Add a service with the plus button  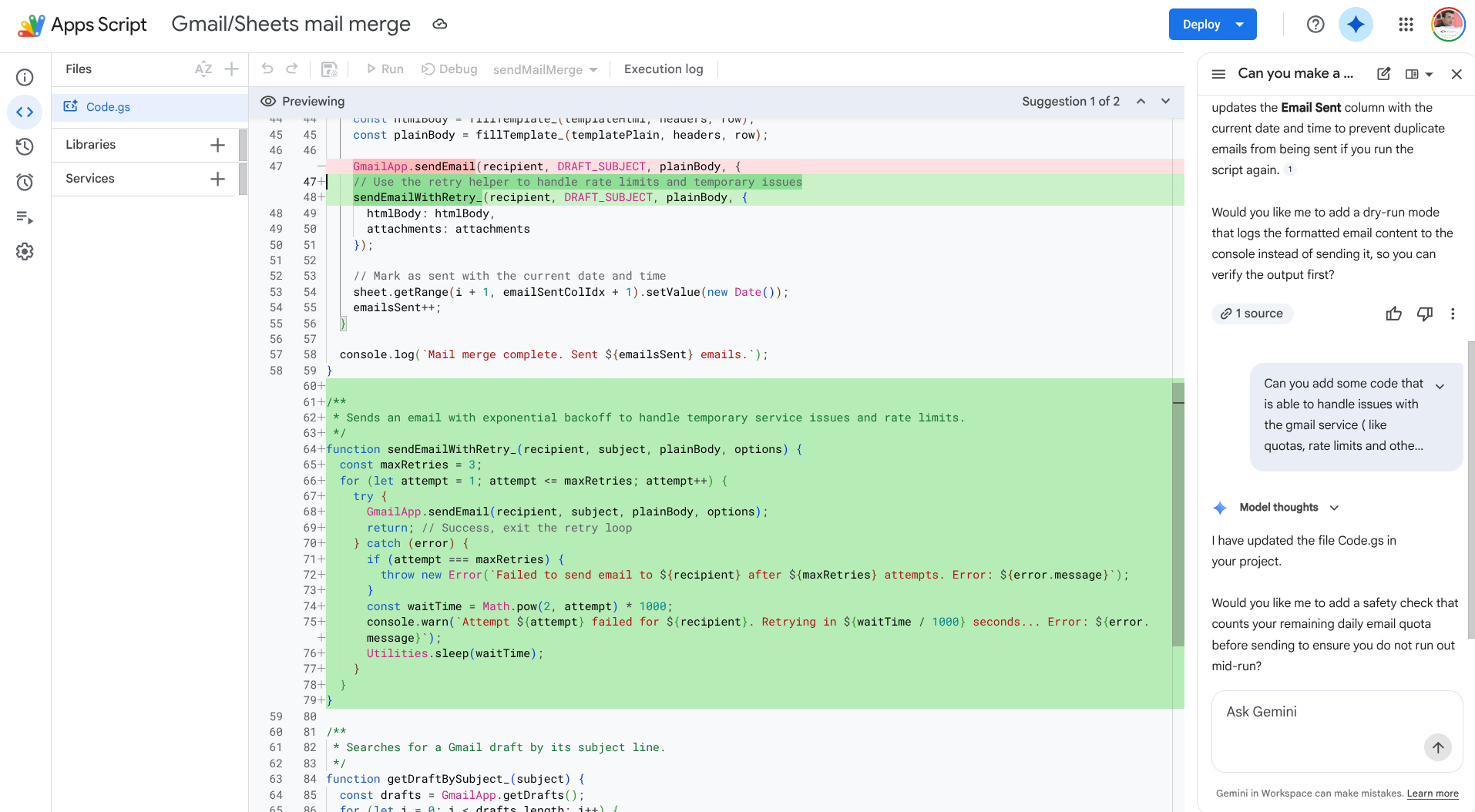pos(218,179)
